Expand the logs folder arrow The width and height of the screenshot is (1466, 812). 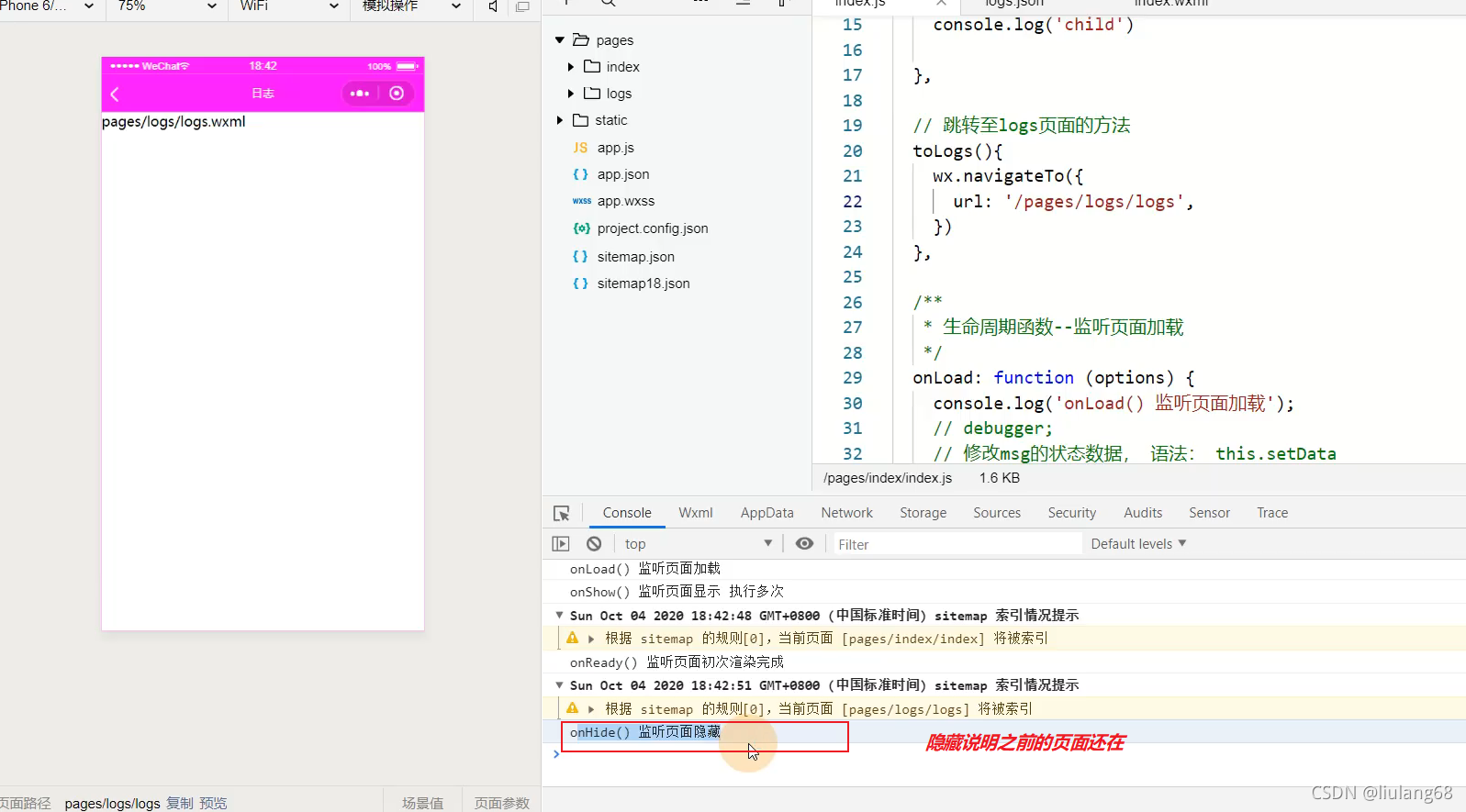click(x=571, y=94)
